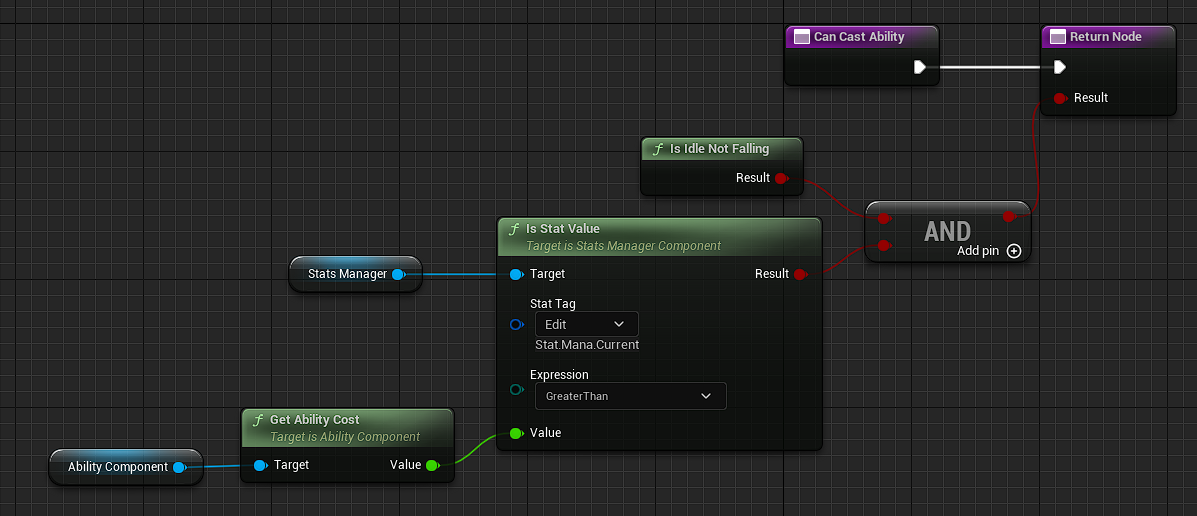The width and height of the screenshot is (1197, 516).
Task: Click the Is Stat Value Result output pin
Action: [800, 274]
